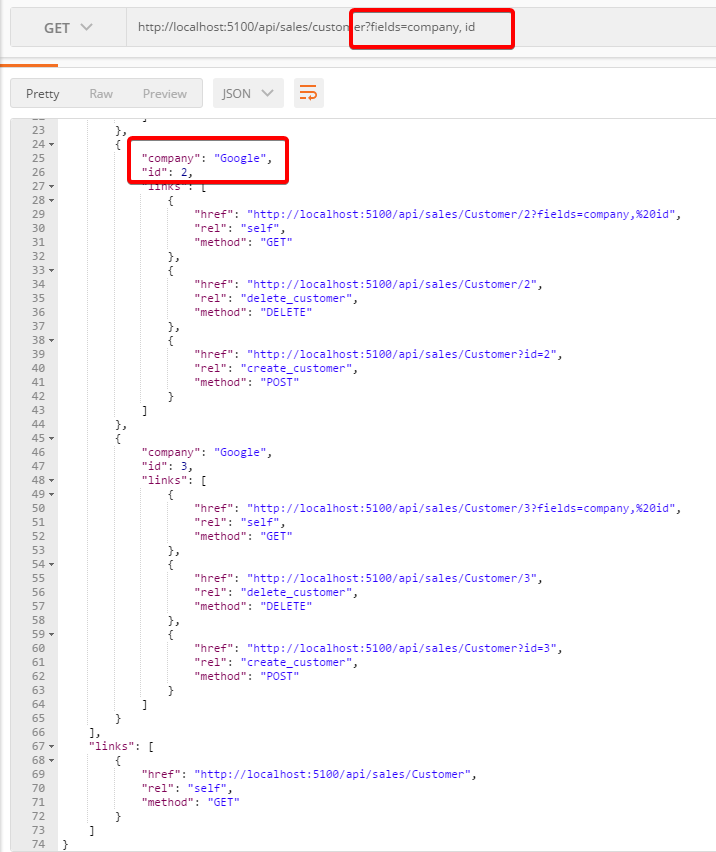Viewport: 716px width, 852px height.
Task: Open the Customer/3?fields=company,%20id self link
Action: click(x=461, y=508)
